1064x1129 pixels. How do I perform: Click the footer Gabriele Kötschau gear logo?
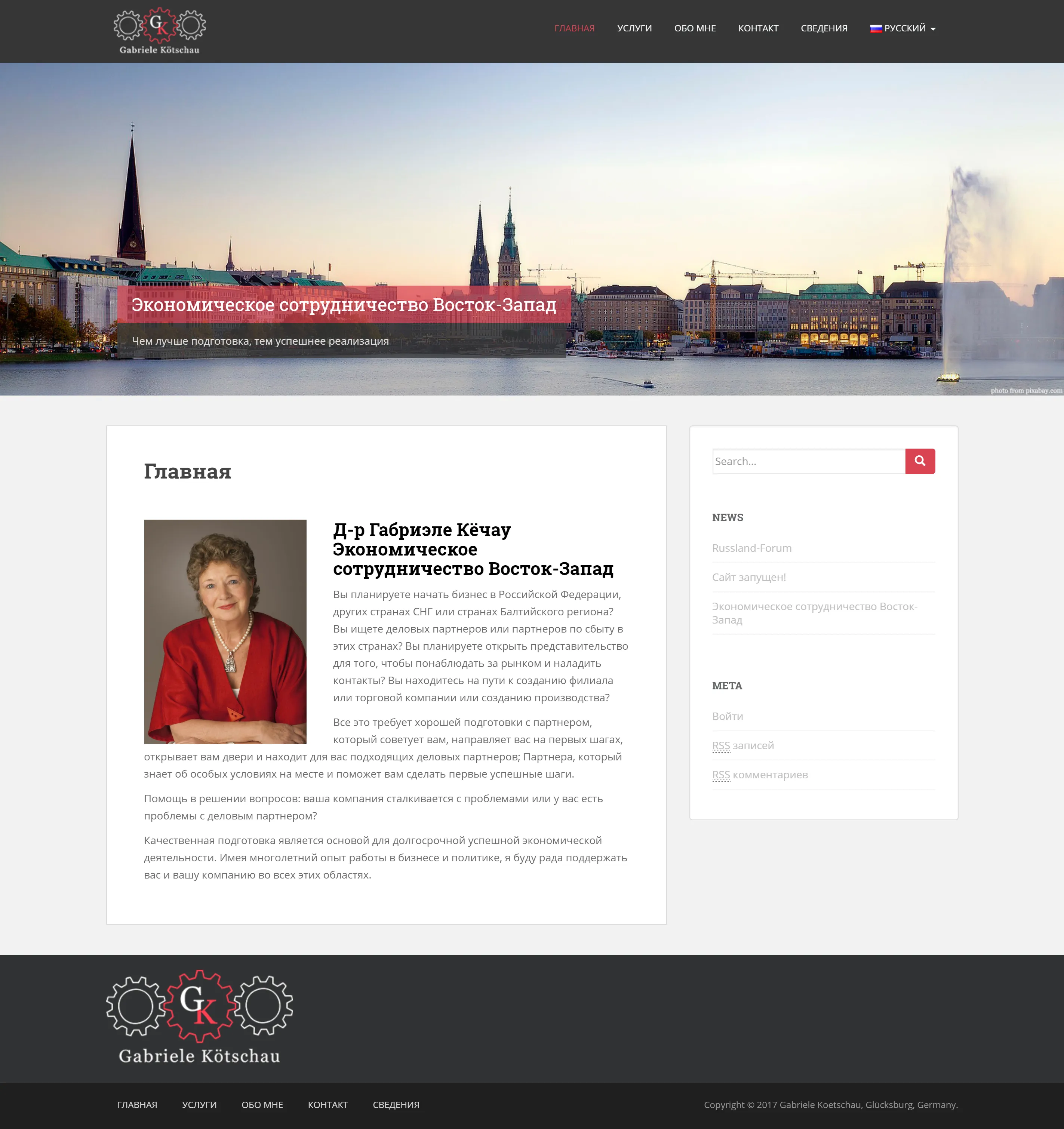199,1016
